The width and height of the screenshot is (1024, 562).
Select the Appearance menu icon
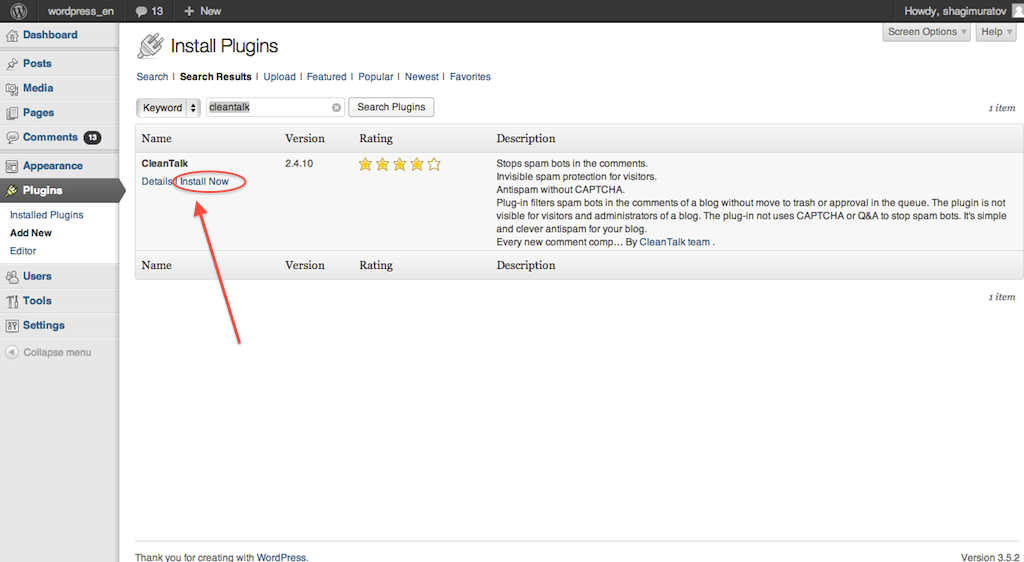click(x=12, y=166)
